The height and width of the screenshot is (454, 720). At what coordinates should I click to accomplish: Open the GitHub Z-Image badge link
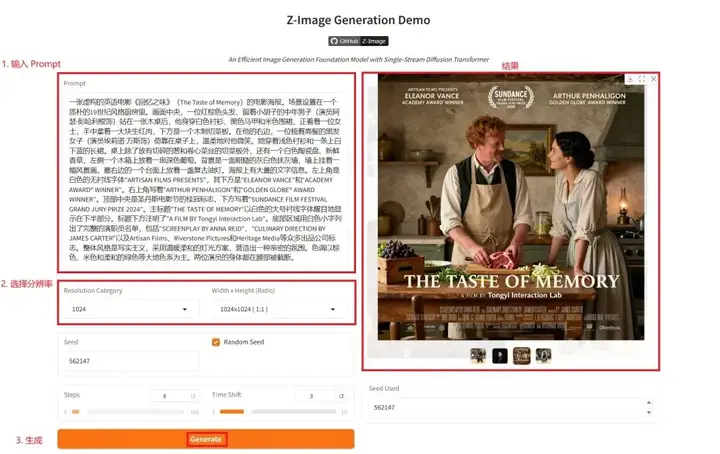[x=358, y=41]
